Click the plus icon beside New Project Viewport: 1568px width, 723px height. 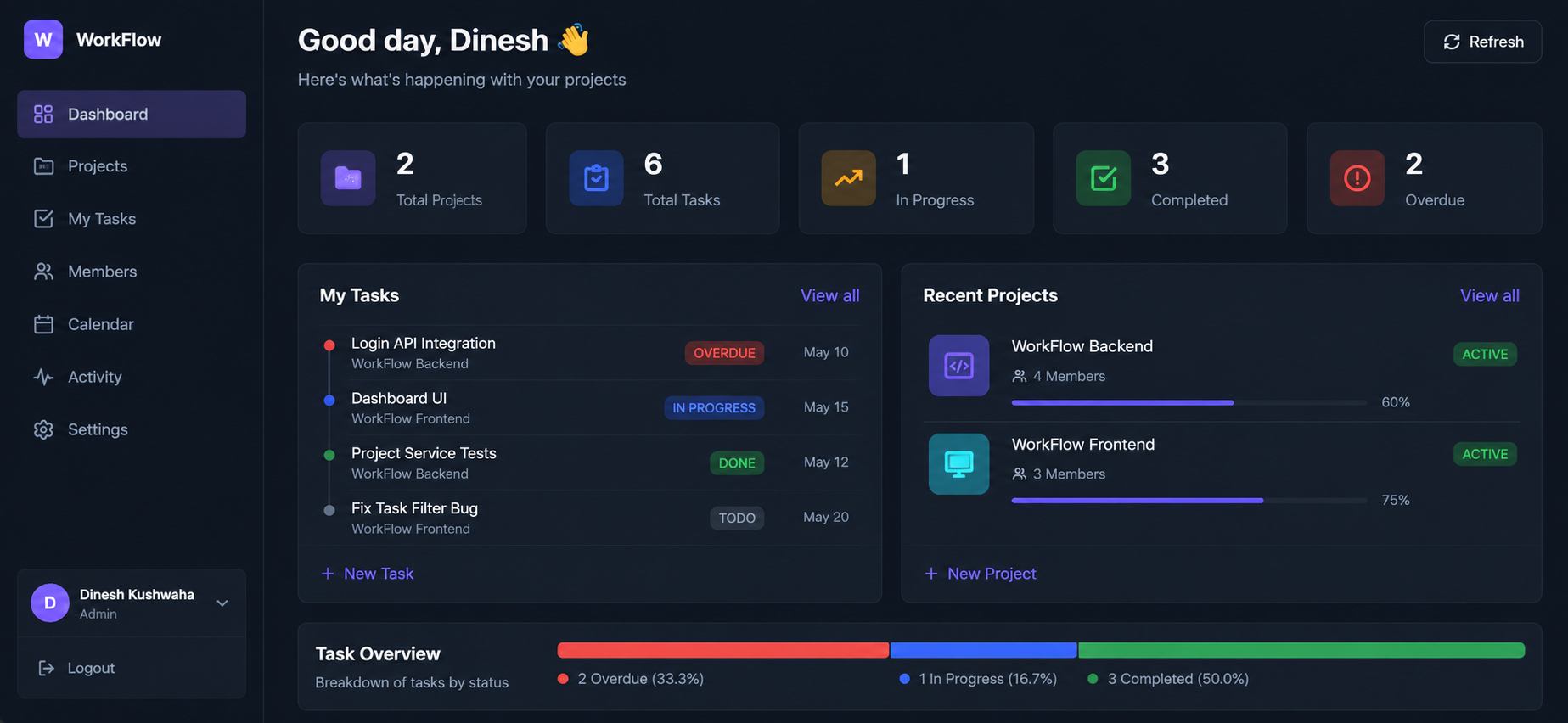[x=931, y=574]
